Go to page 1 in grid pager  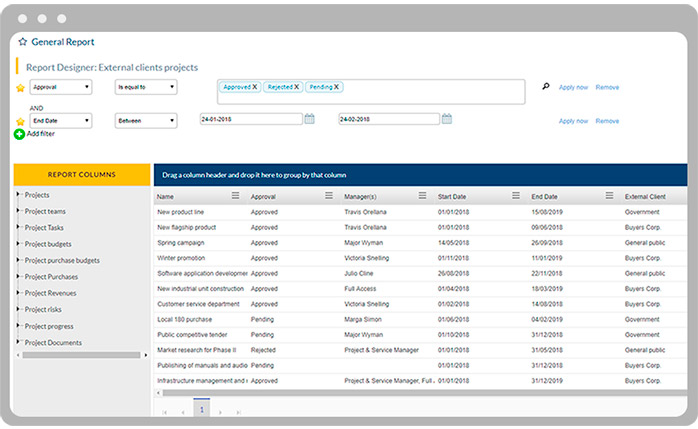[201, 410]
